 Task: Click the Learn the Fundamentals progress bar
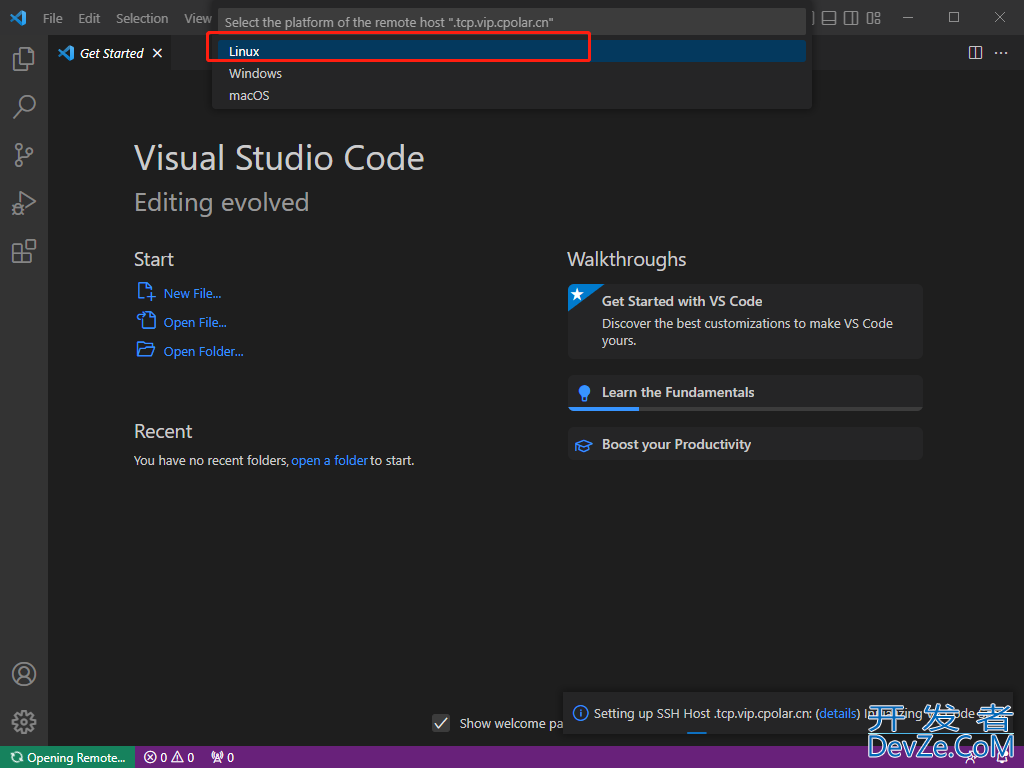tap(745, 409)
